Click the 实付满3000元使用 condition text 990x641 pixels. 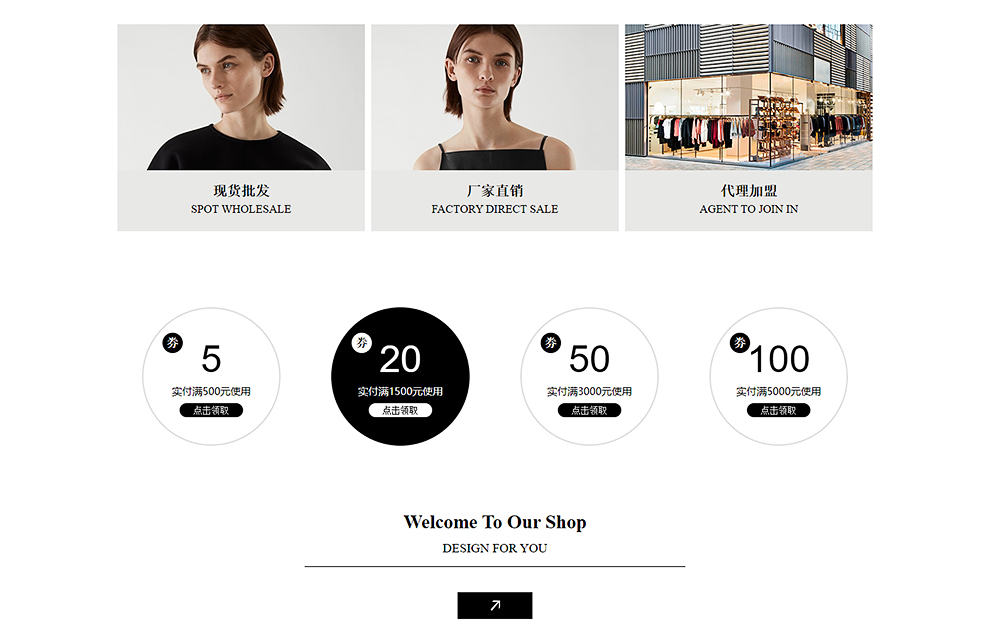click(589, 392)
